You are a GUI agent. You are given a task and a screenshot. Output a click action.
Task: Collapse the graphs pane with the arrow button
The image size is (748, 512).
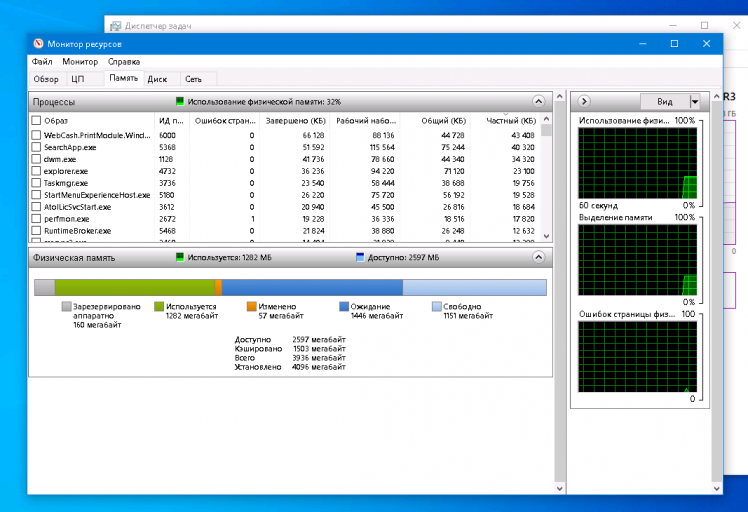point(584,101)
